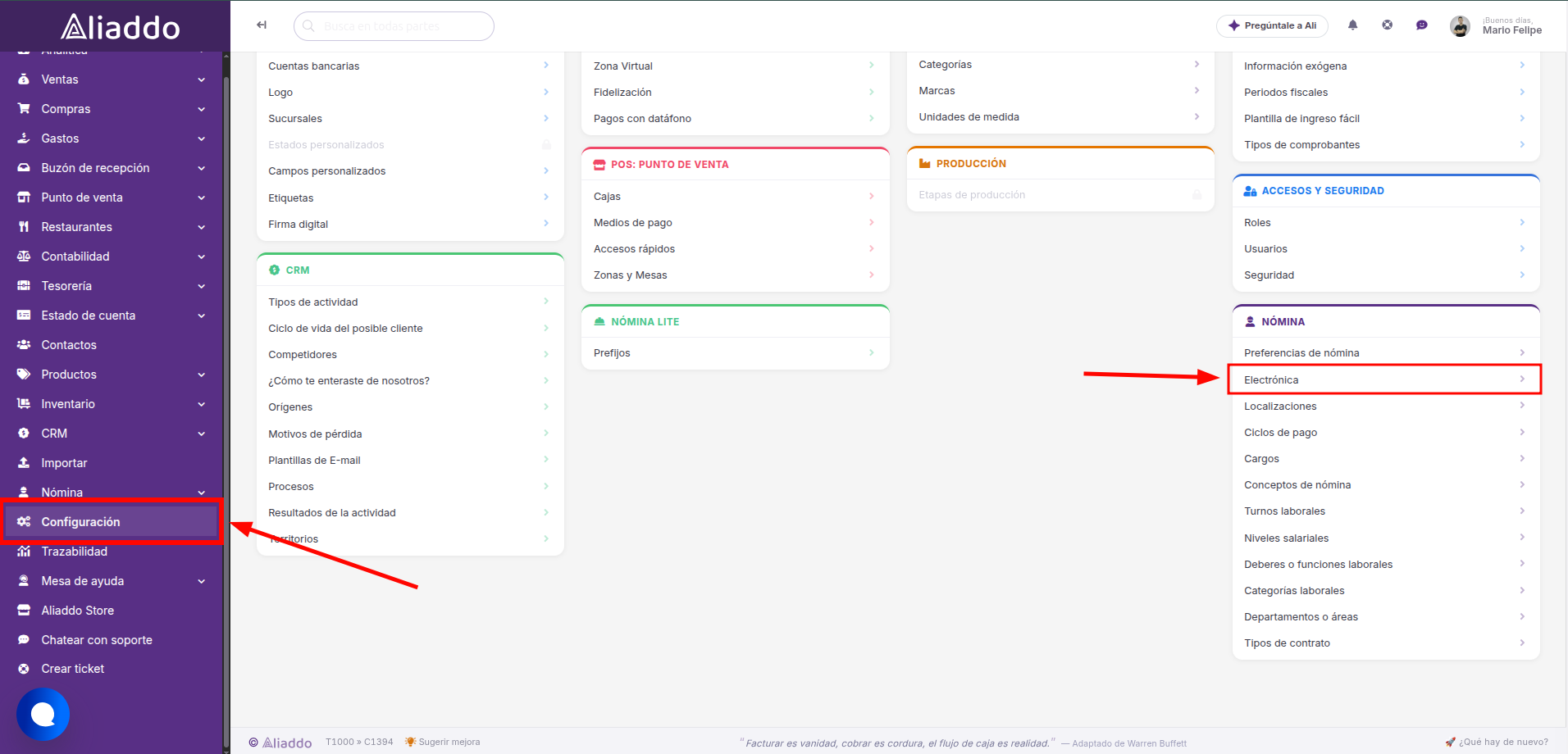Open Cajas under POS settings

point(736,197)
